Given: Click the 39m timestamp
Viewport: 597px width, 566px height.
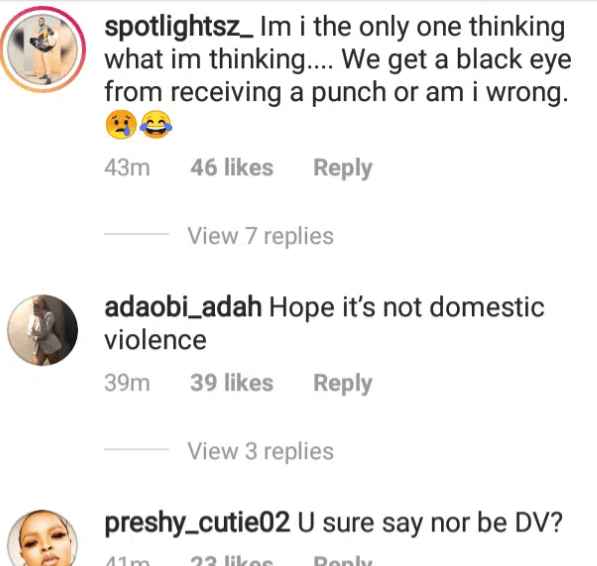Looking at the screenshot, I should pyautogui.click(x=127, y=383).
